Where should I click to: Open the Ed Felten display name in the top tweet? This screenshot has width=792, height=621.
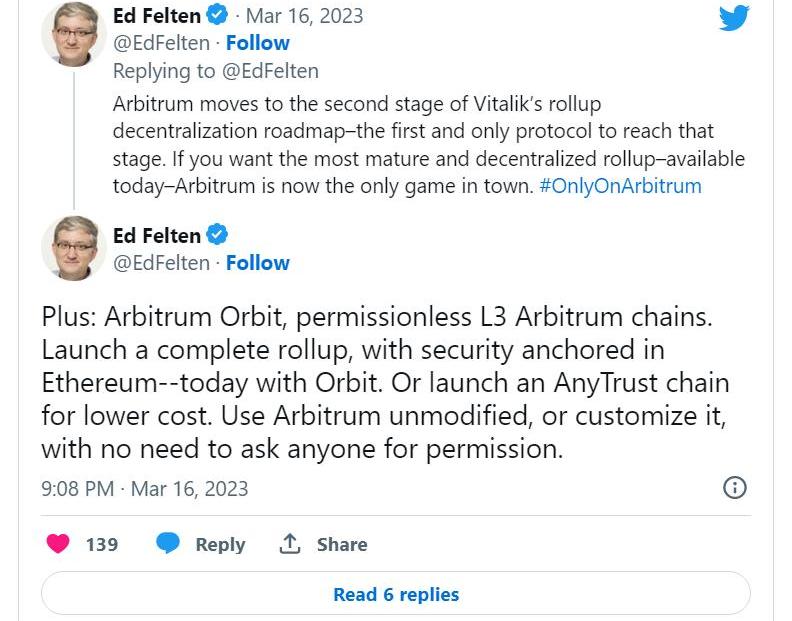point(157,16)
